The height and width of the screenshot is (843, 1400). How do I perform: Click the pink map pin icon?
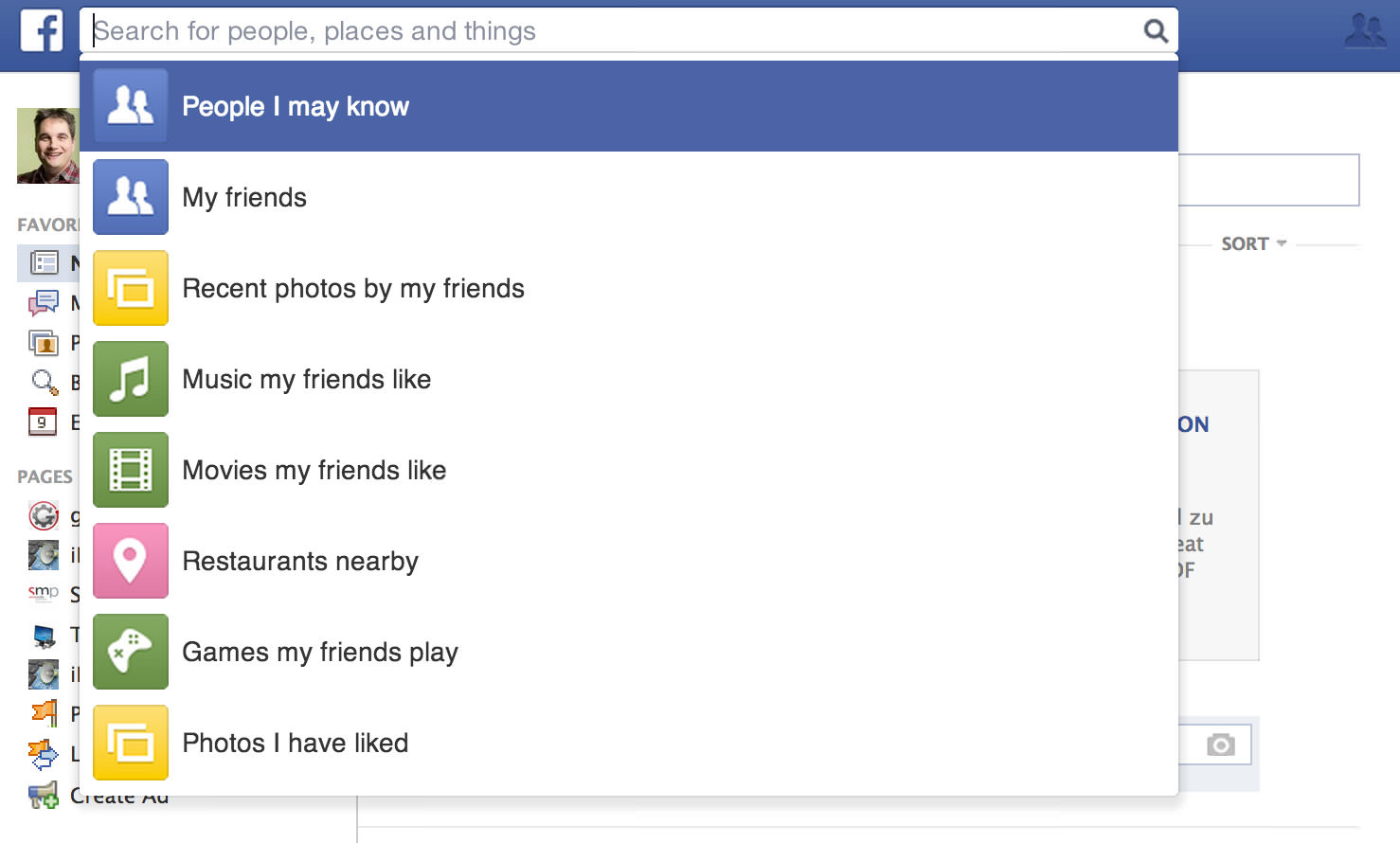click(131, 561)
